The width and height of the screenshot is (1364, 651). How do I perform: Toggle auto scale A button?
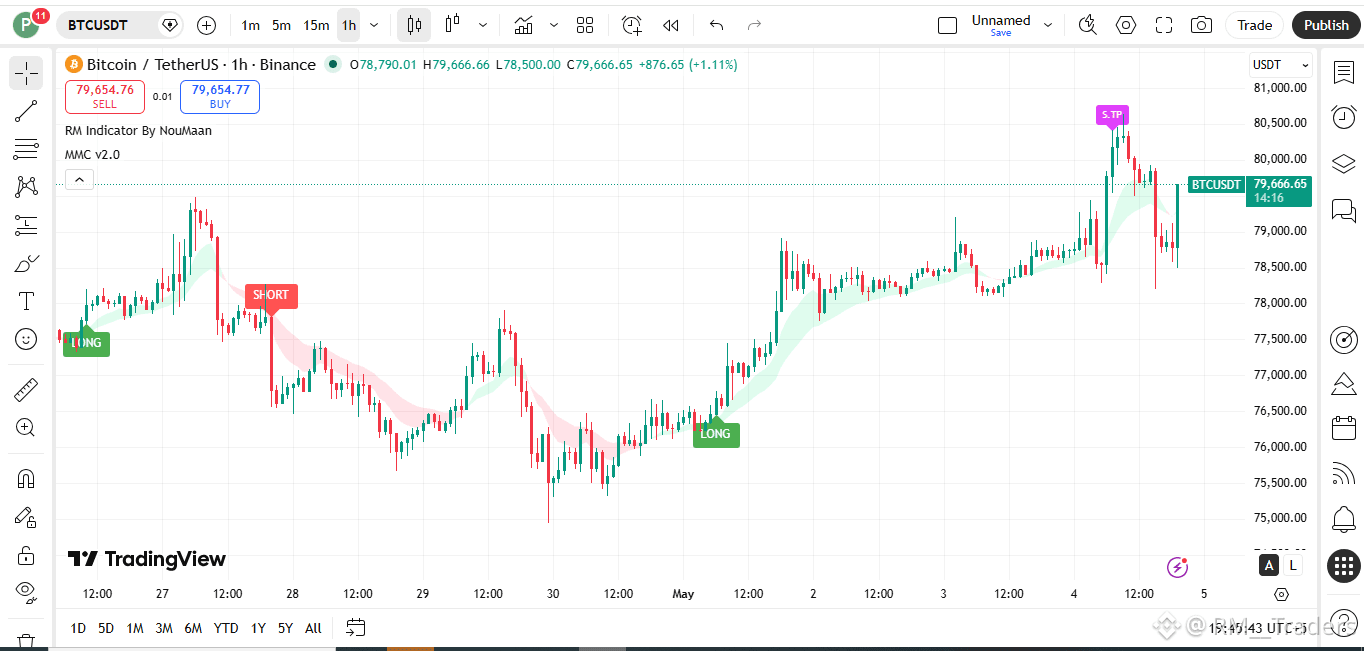(x=1269, y=566)
